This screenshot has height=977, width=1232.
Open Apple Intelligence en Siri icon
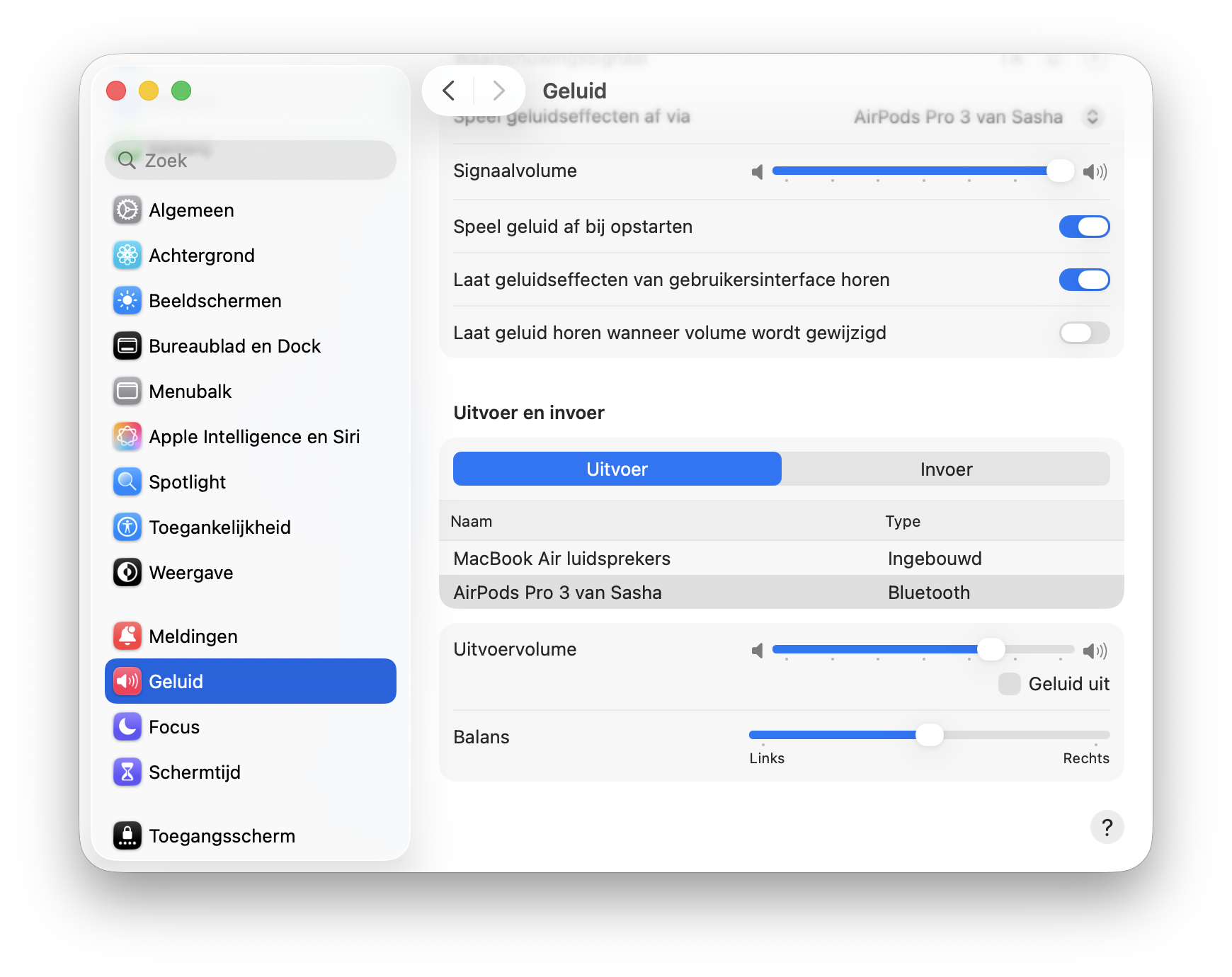(127, 437)
